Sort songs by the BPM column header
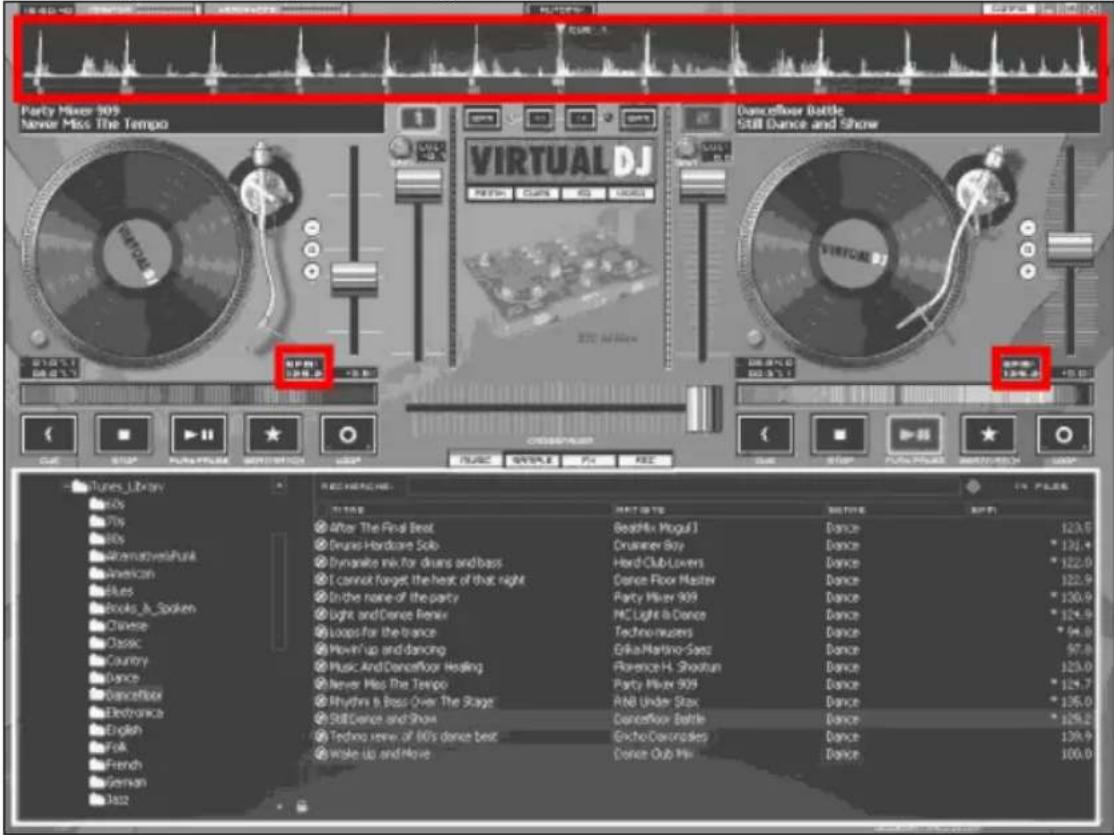Viewport: 1114px width, 835px height. pos(983,510)
